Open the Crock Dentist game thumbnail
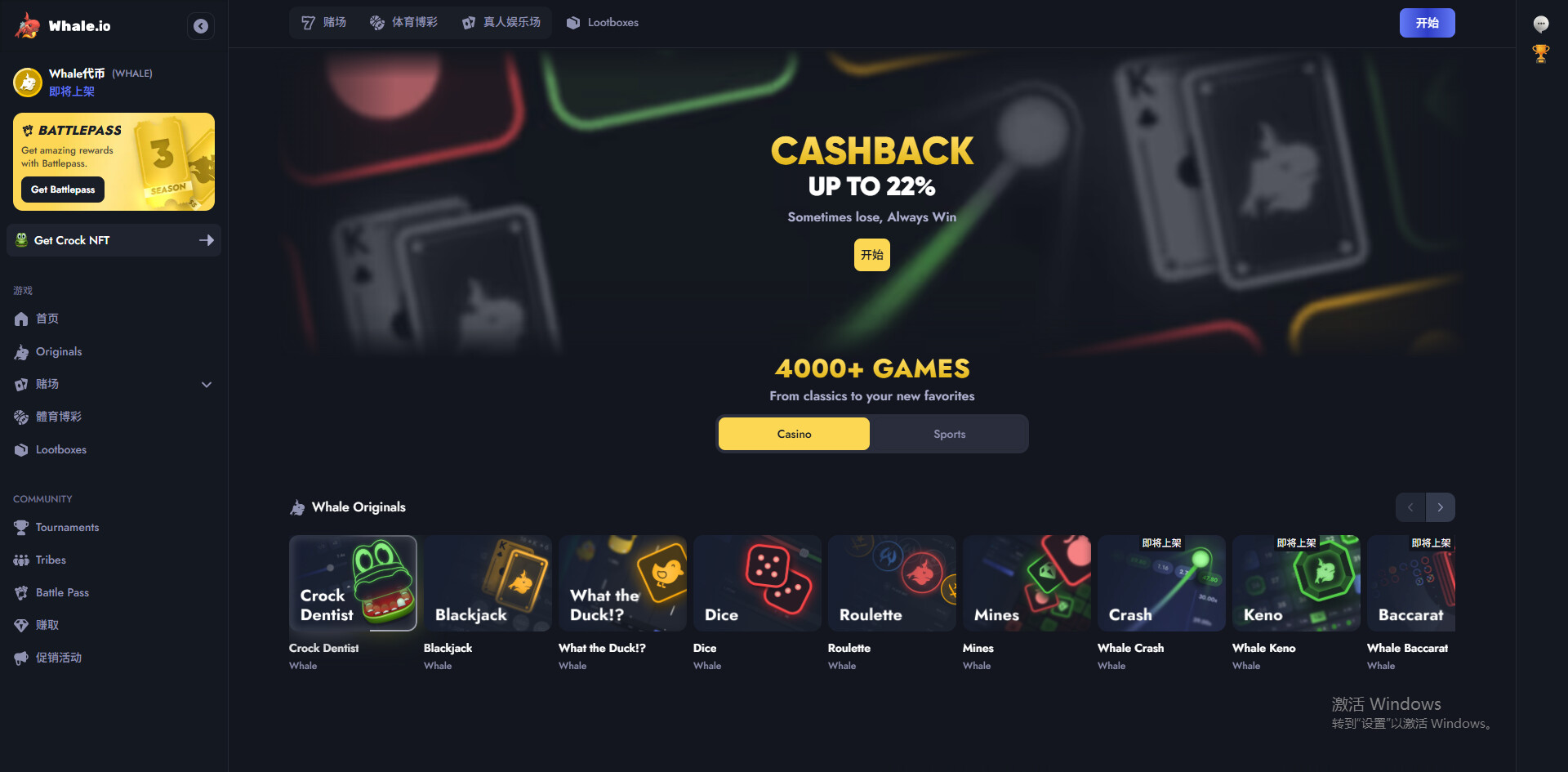Image resolution: width=1568 pixels, height=772 pixels. [x=353, y=583]
